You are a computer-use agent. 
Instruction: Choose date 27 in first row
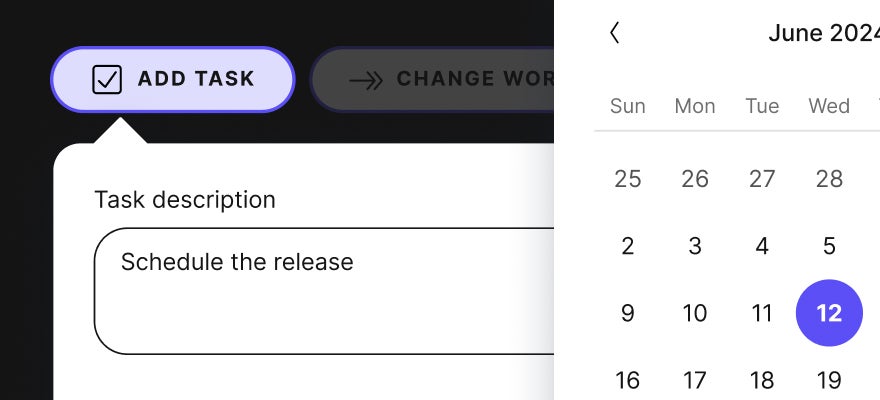click(x=761, y=179)
